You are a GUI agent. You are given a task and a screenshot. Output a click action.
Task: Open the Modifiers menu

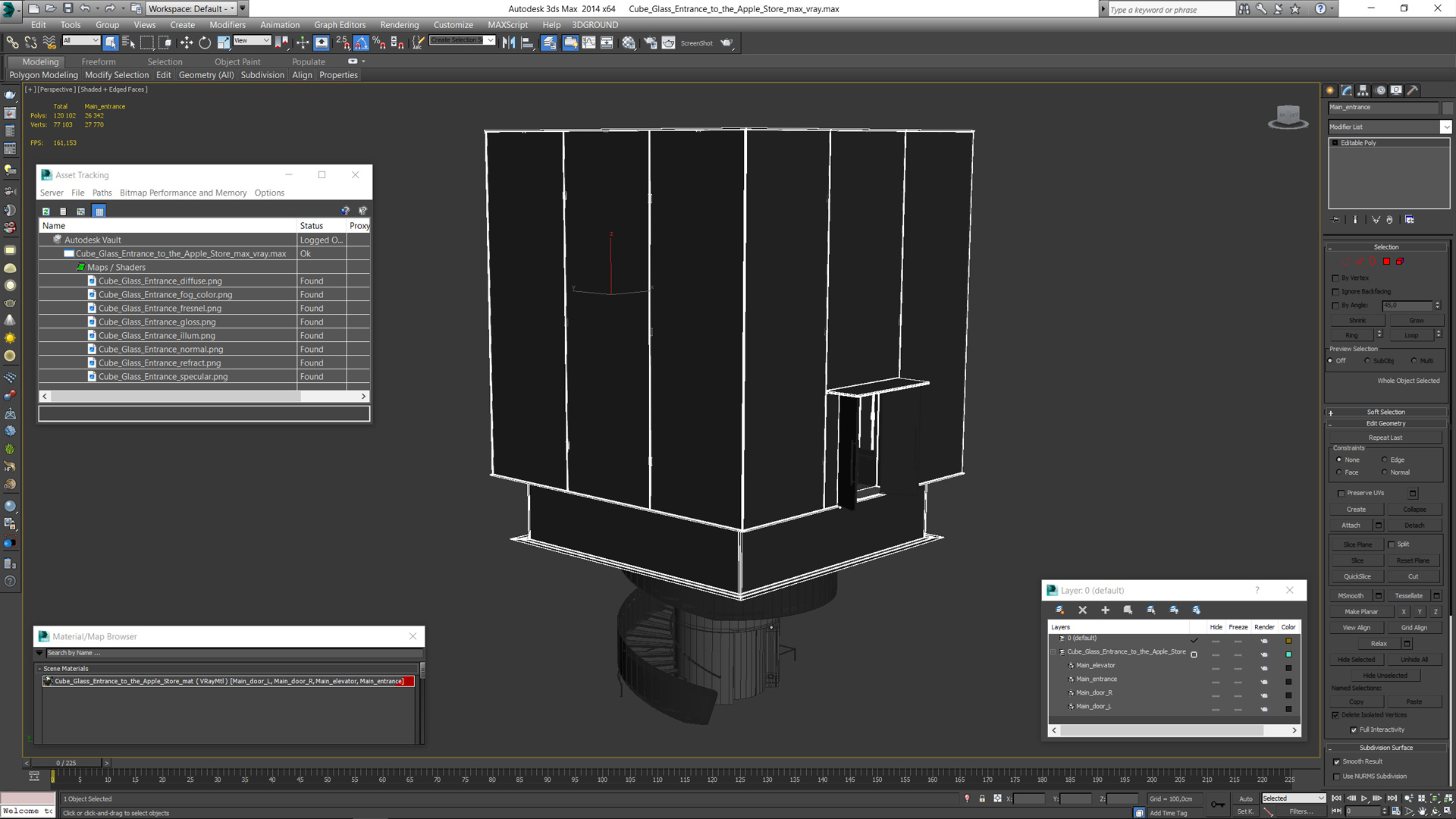(x=227, y=25)
